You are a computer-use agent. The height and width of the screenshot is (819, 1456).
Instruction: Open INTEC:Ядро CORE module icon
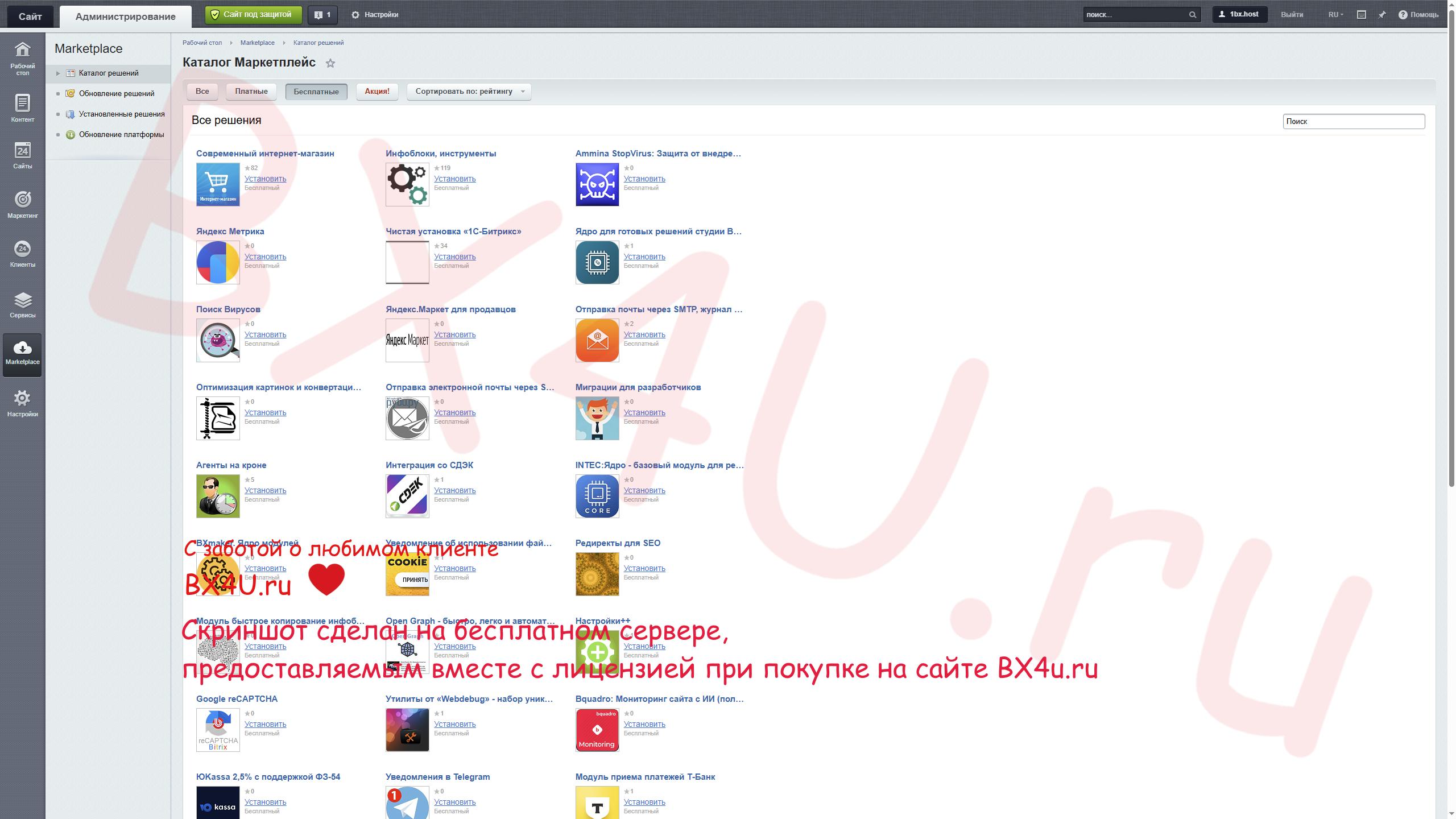[x=597, y=496]
